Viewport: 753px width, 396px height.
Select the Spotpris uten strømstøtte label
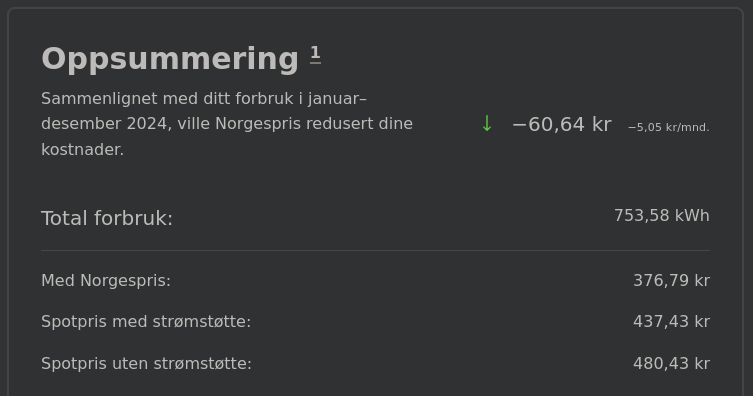pos(146,363)
